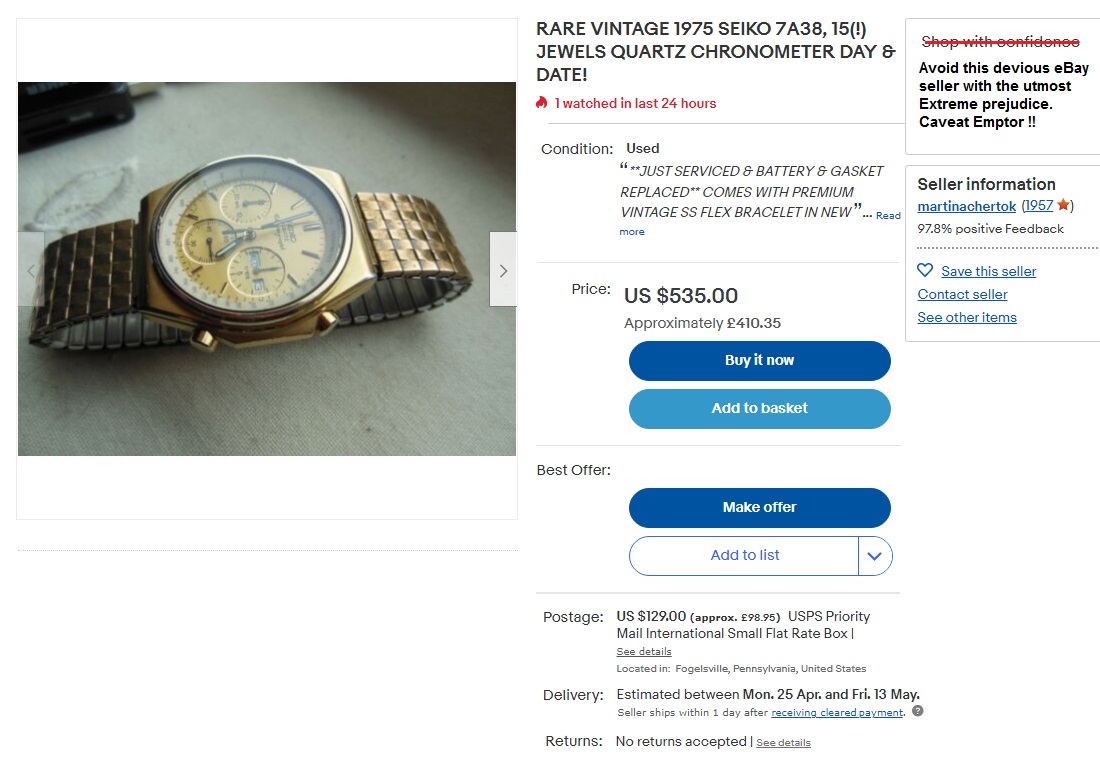Open the delivery estimate help question mark
The image size is (1100, 767).
[x=916, y=712]
